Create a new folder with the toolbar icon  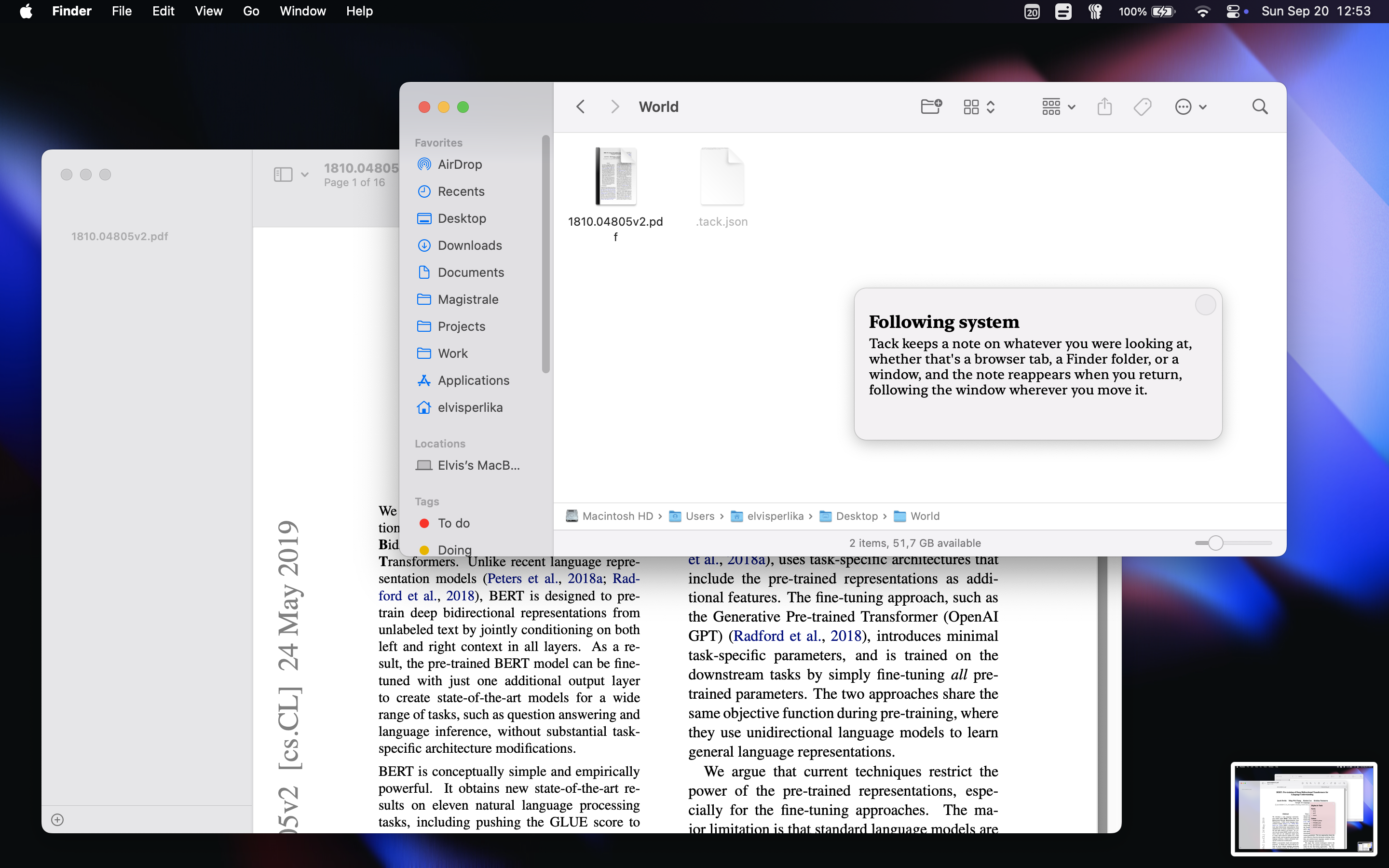(931, 107)
